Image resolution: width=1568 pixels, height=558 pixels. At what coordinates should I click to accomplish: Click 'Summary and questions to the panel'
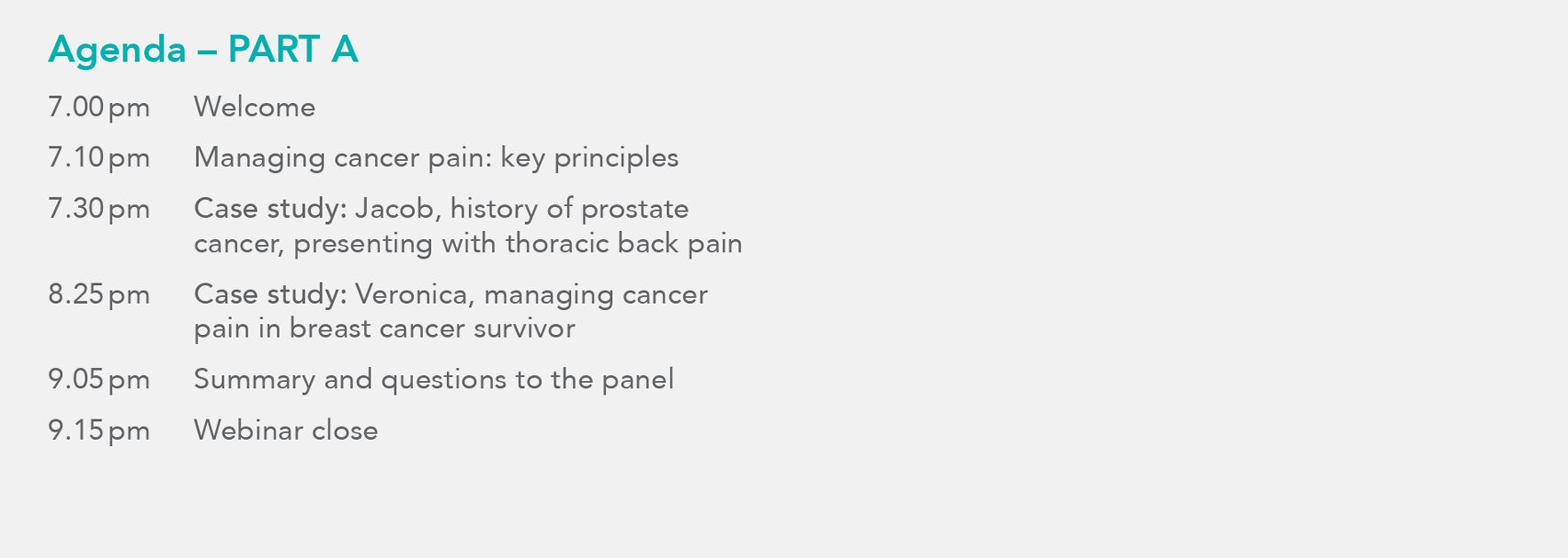(x=434, y=379)
